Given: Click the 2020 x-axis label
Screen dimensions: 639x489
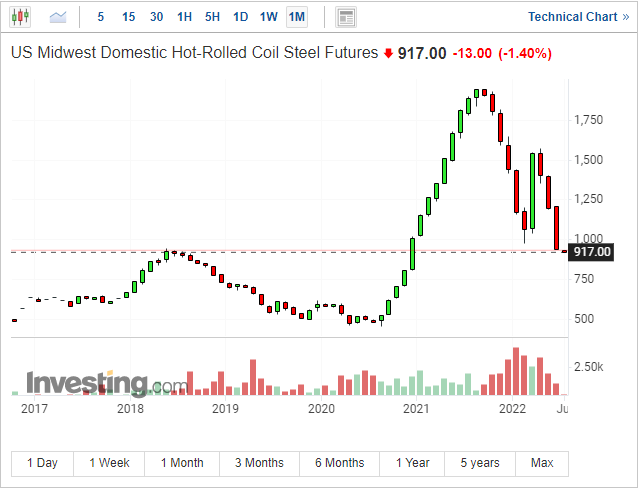Looking at the screenshot, I should point(321,408).
